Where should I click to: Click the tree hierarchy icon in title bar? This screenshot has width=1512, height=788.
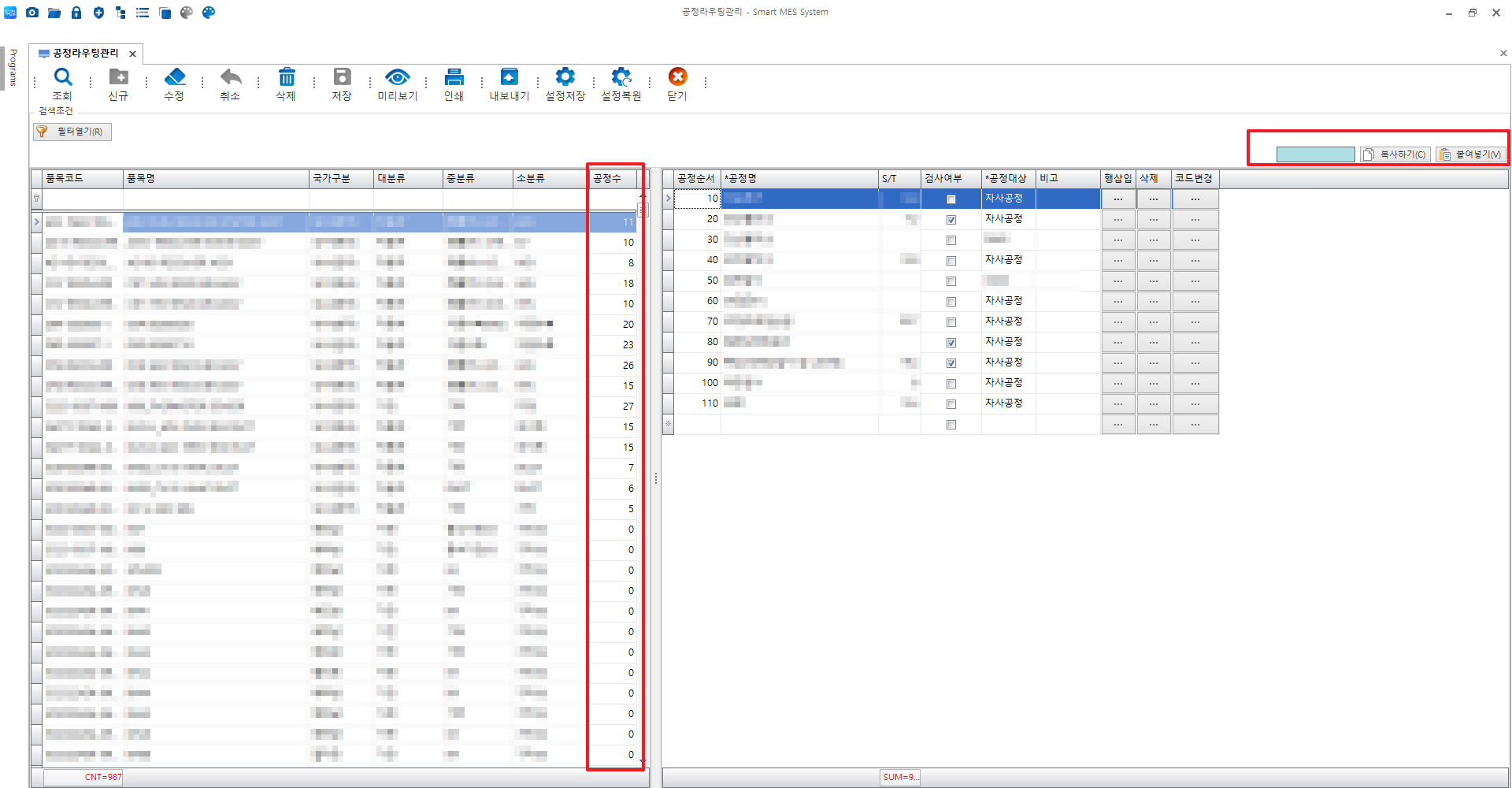120,13
